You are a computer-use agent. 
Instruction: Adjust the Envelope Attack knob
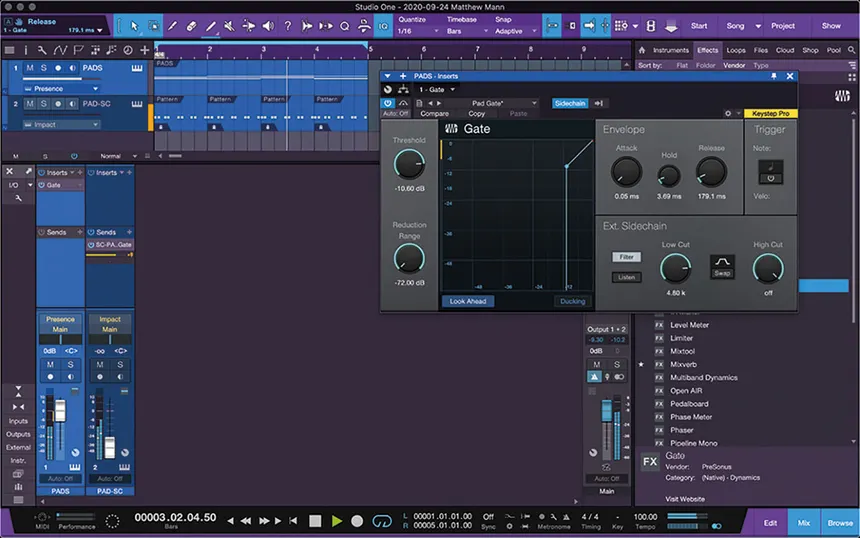pos(626,172)
